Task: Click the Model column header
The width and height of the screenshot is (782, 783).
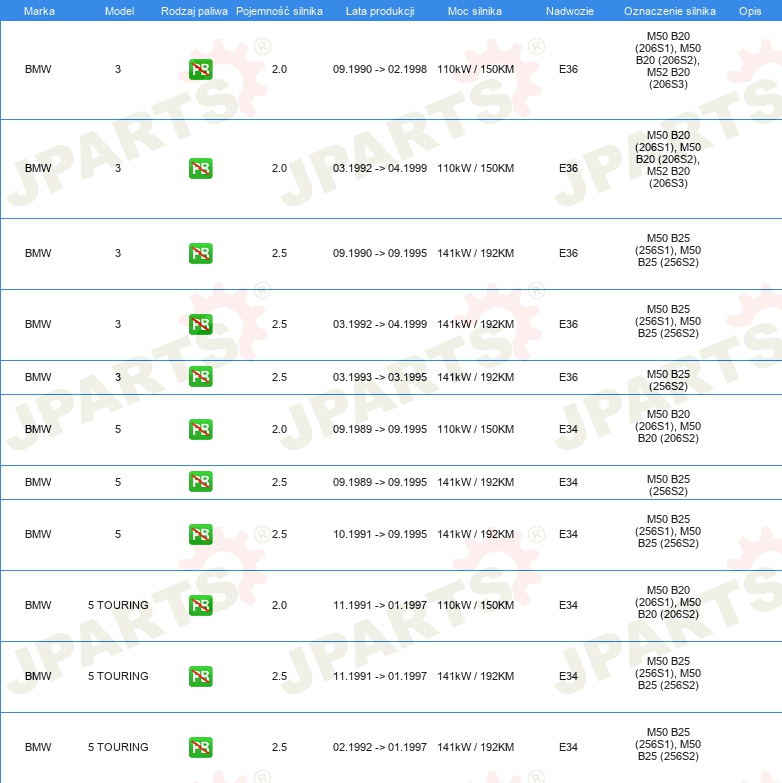Action: (x=119, y=11)
